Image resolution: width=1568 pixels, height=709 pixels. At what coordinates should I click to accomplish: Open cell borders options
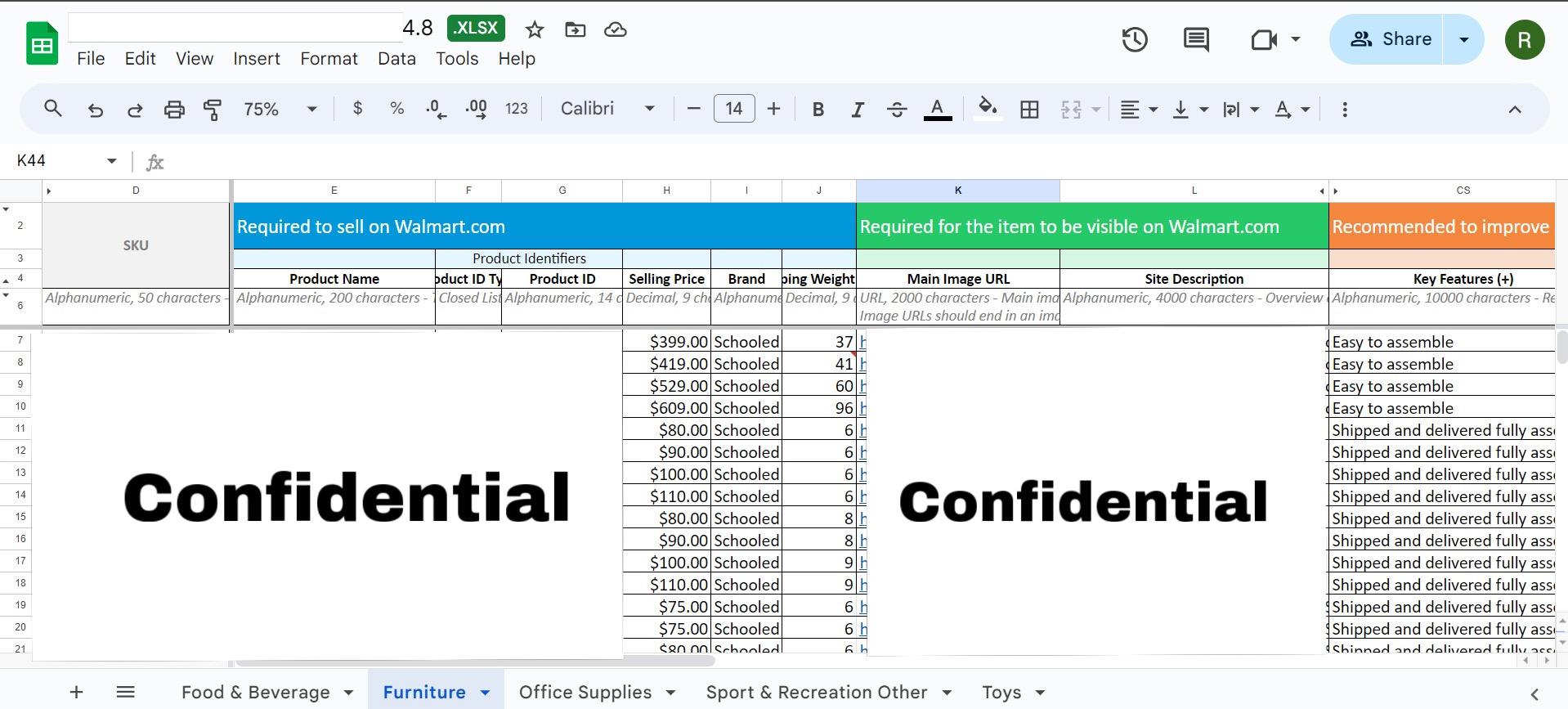(1030, 110)
